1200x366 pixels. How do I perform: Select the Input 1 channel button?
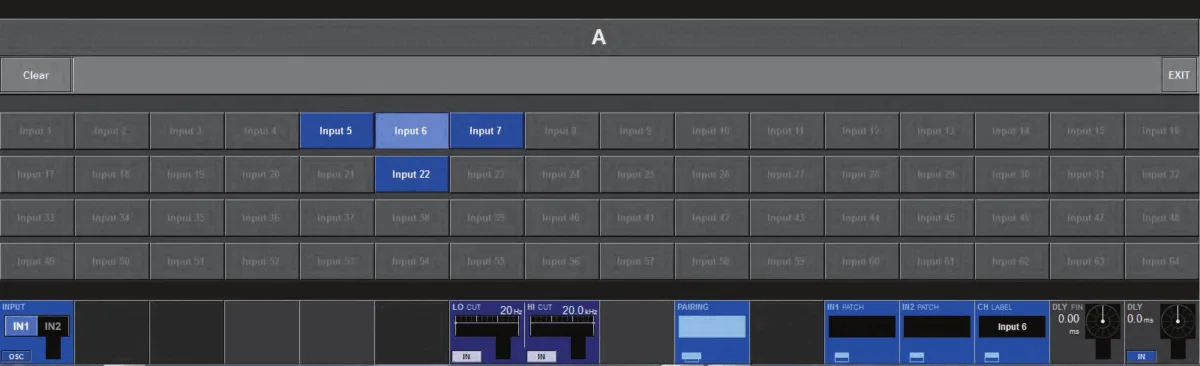tap(36, 131)
